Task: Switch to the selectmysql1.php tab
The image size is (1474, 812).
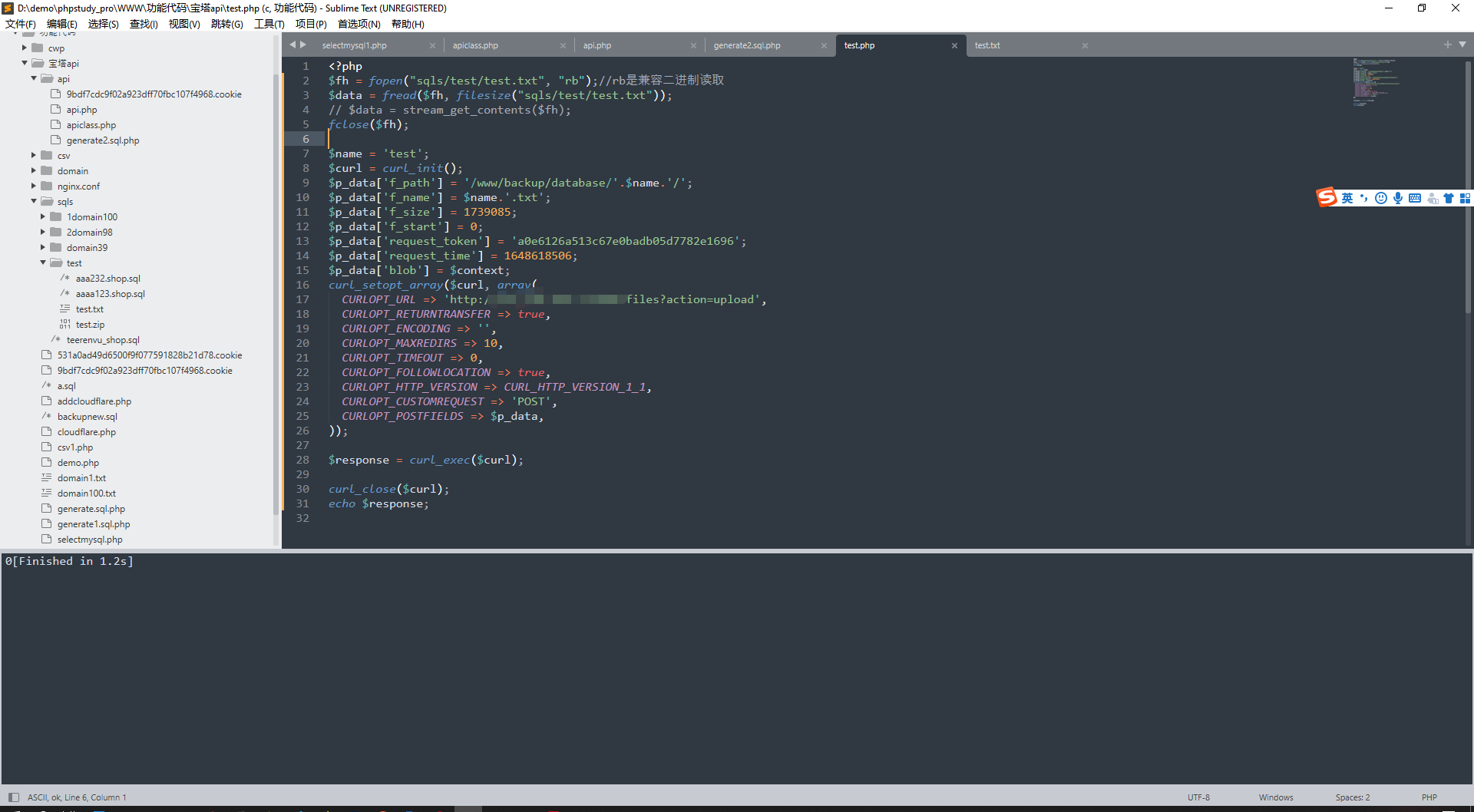Action: [355, 45]
